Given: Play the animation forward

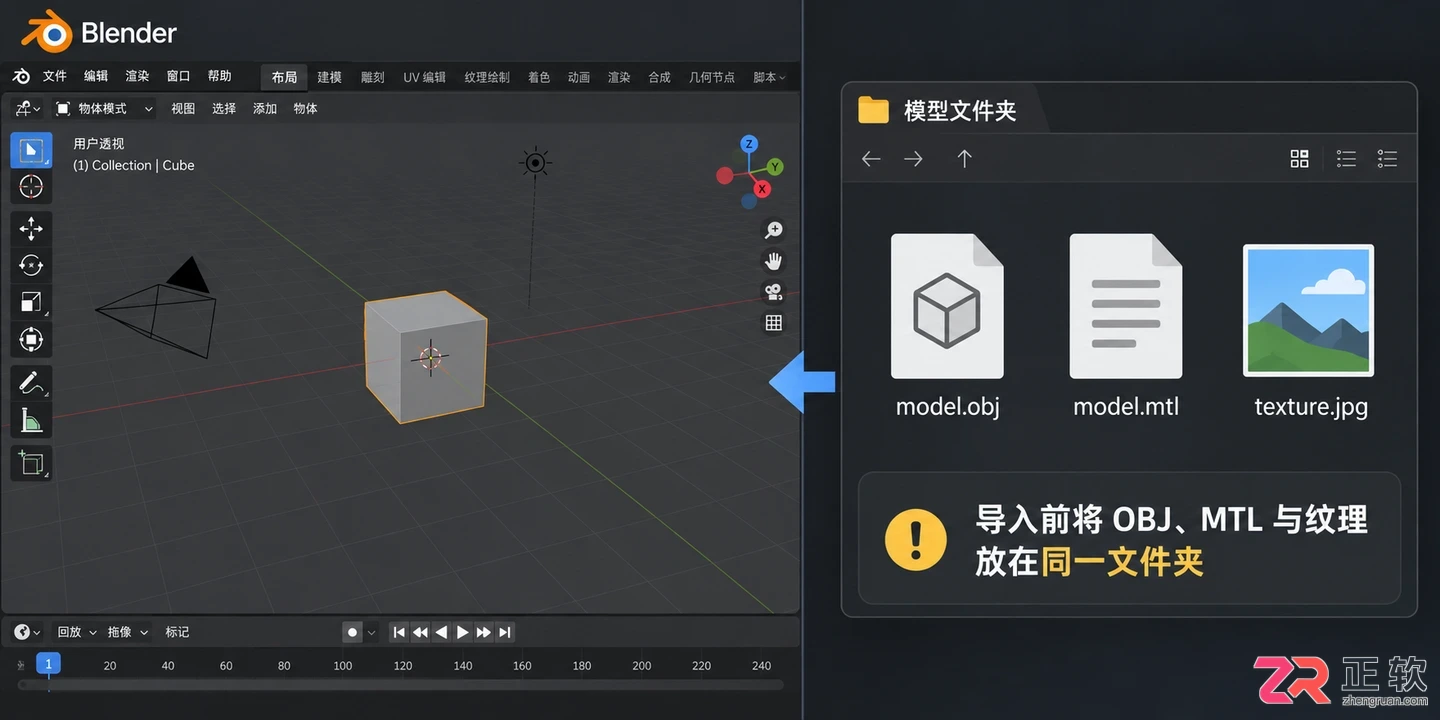Looking at the screenshot, I should pyautogui.click(x=462, y=632).
